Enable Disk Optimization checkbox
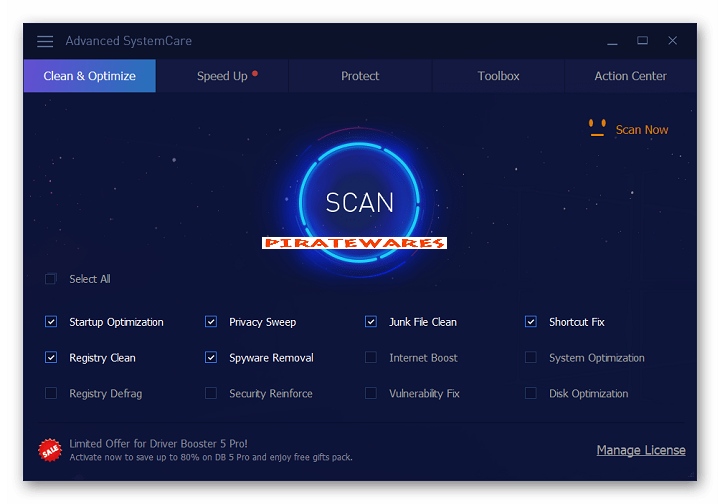This screenshot has width=720, height=504. (x=530, y=393)
